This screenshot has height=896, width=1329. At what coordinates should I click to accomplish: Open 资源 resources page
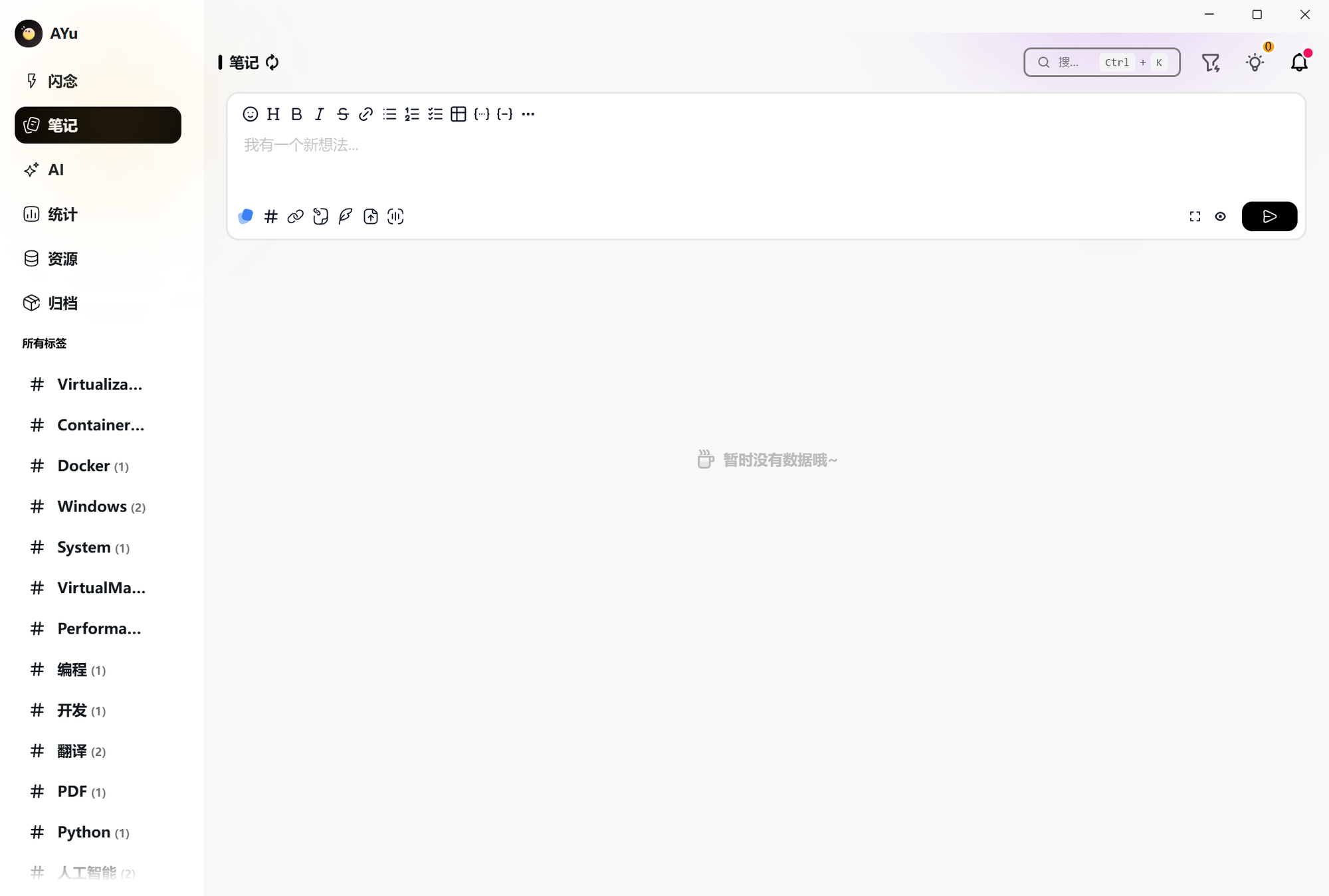[x=98, y=258]
